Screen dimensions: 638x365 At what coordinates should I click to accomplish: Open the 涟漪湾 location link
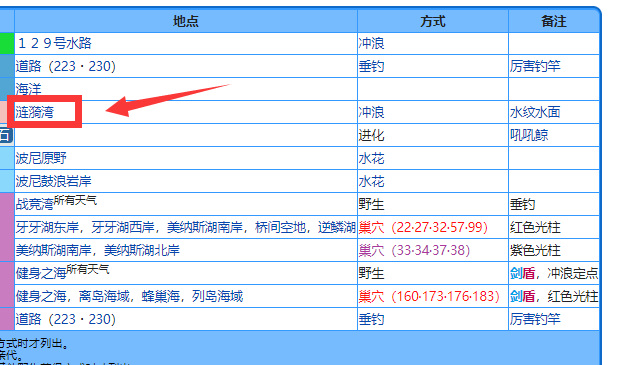[x=35, y=112]
